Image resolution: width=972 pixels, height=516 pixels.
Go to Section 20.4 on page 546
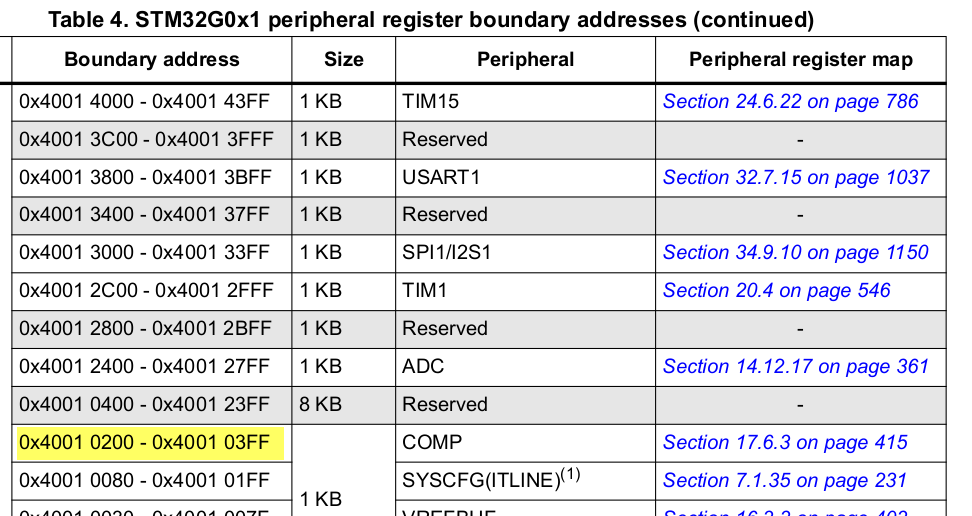(x=776, y=290)
